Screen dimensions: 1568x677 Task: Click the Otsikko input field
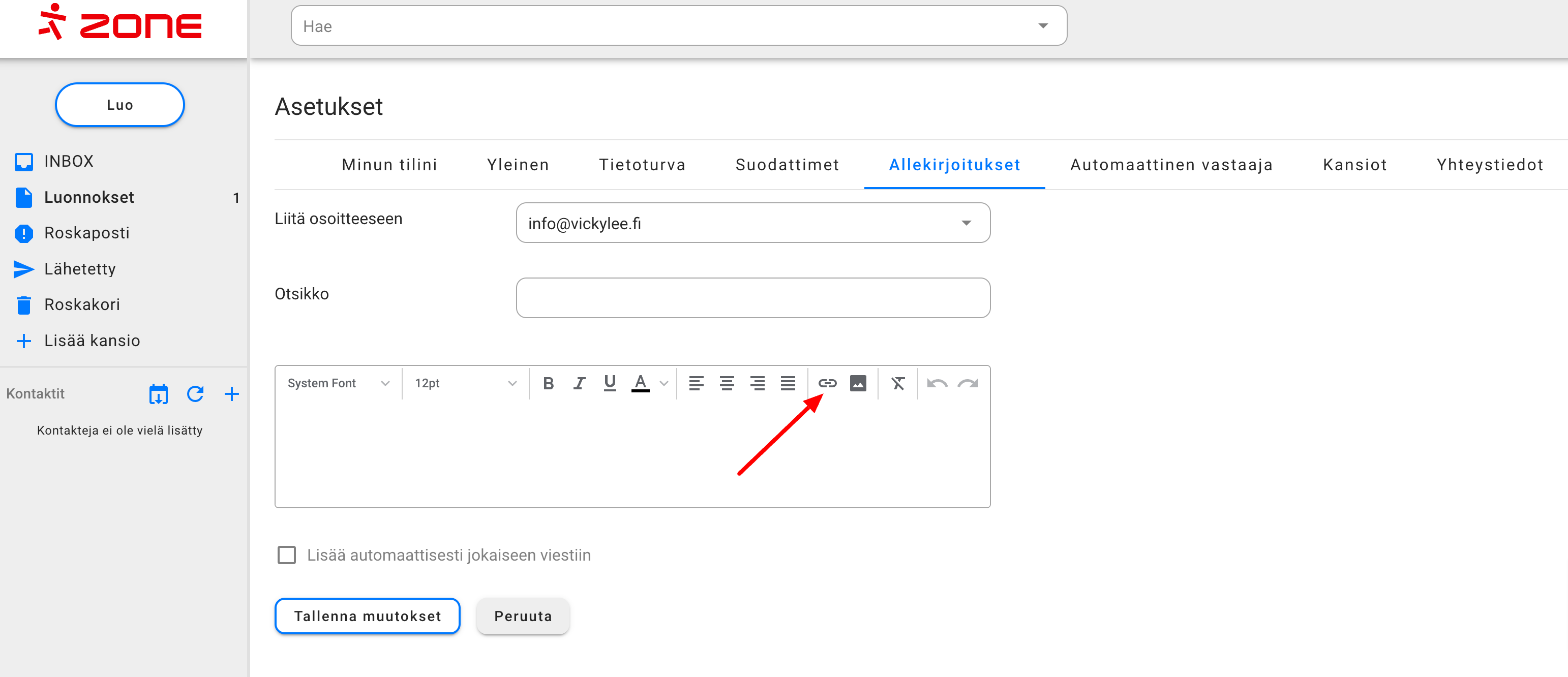[752, 298]
